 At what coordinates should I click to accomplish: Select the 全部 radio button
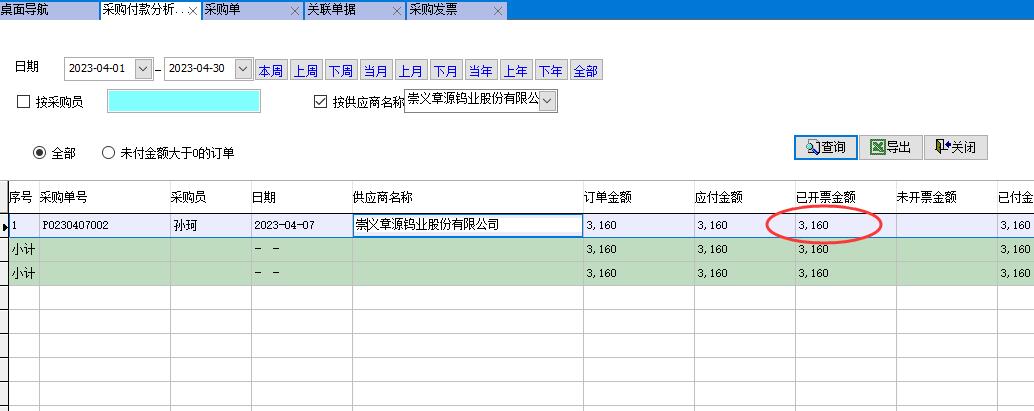tap(40, 153)
